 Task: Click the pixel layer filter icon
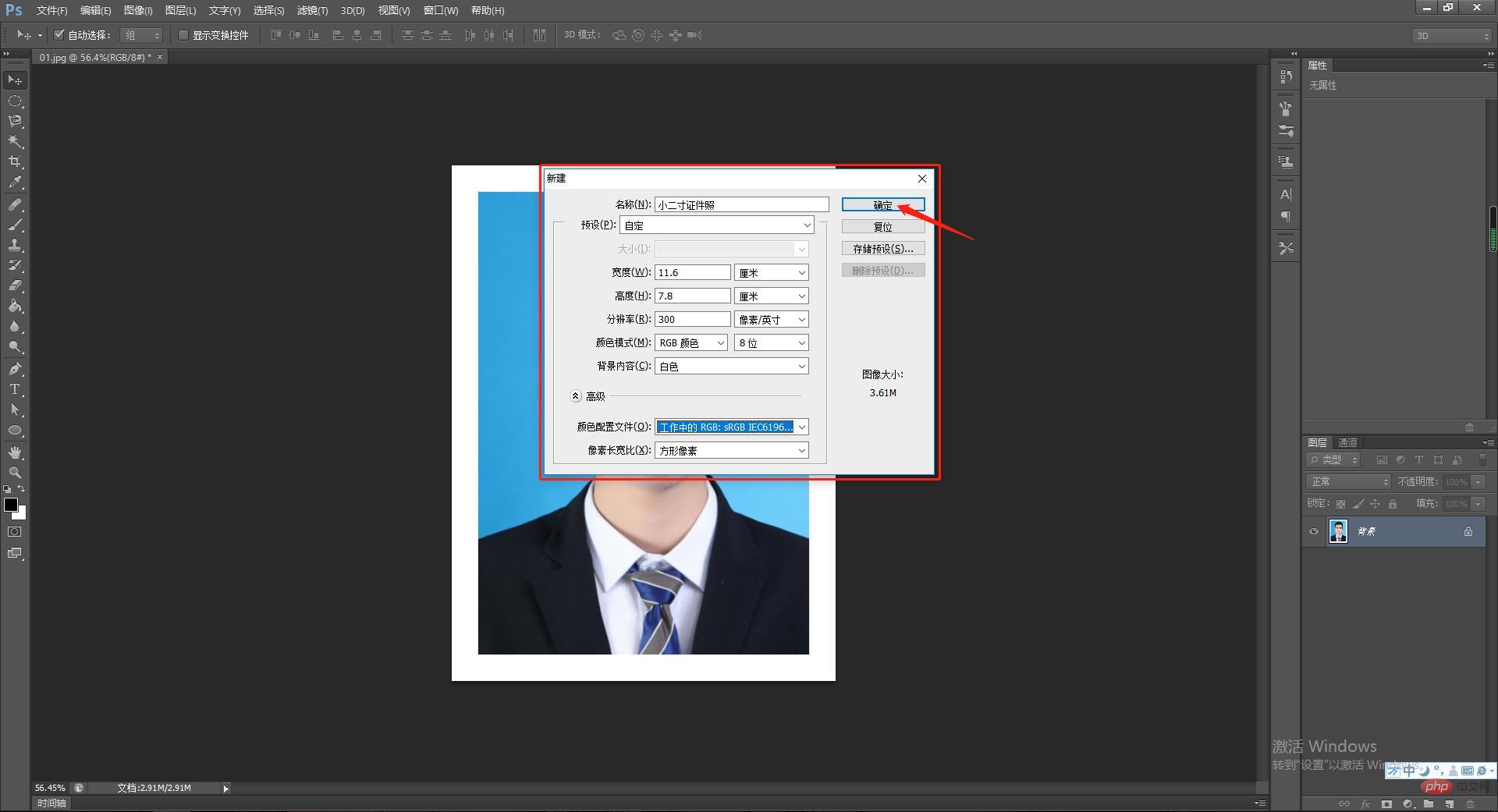pyautogui.click(x=1382, y=460)
